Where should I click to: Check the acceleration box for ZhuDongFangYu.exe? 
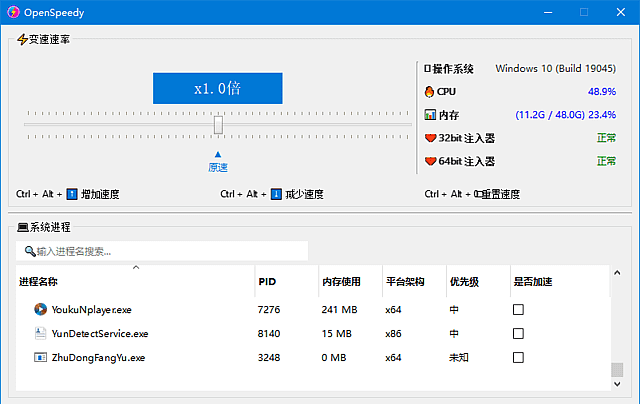click(x=518, y=357)
